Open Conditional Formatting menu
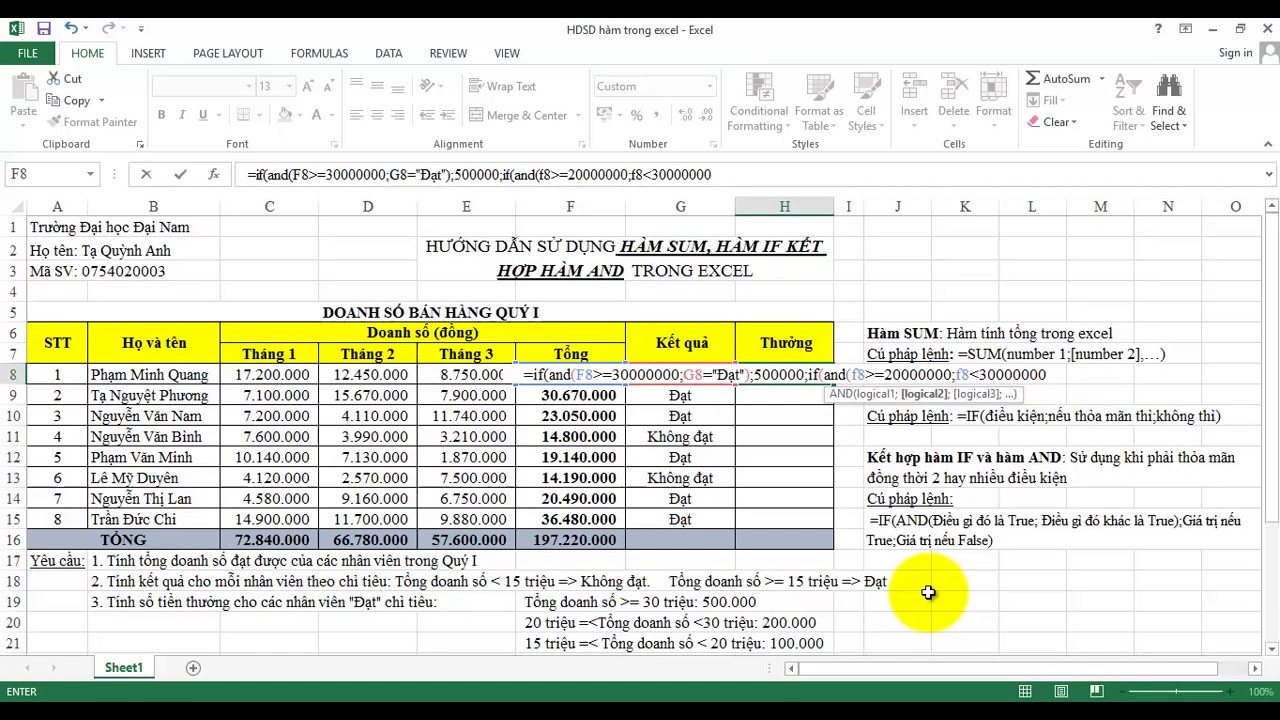1280x720 pixels. pyautogui.click(x=758, y=102)
